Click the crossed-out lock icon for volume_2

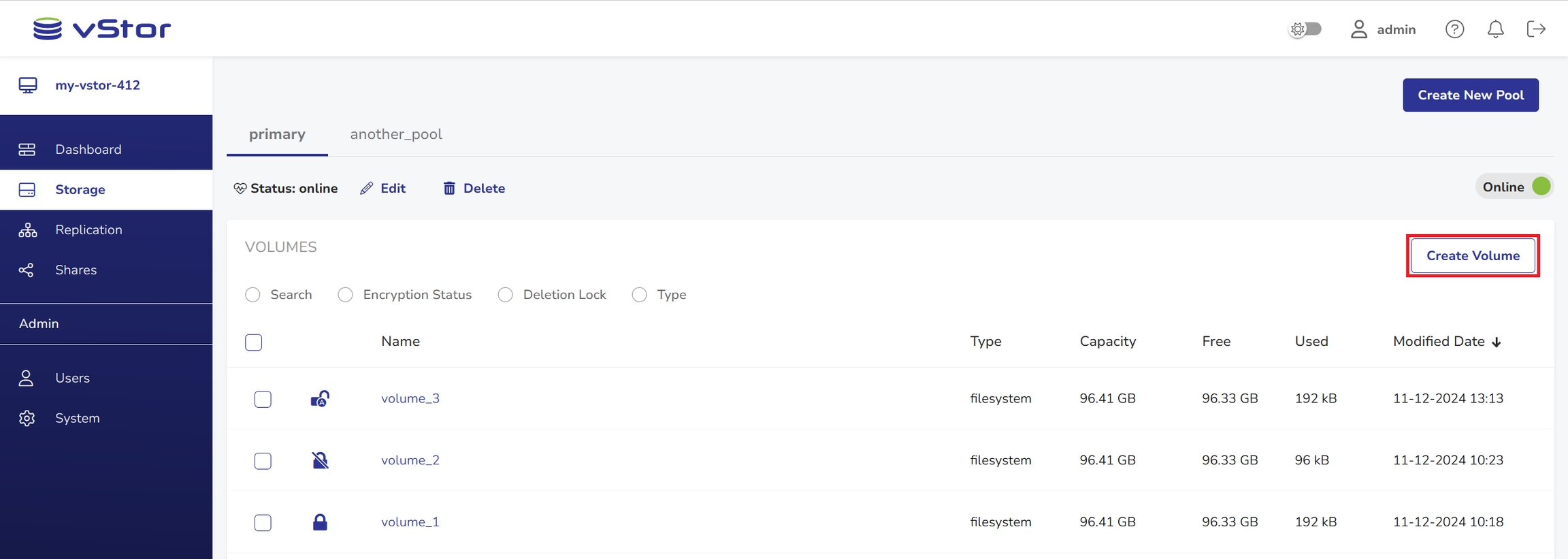point(320,461)
